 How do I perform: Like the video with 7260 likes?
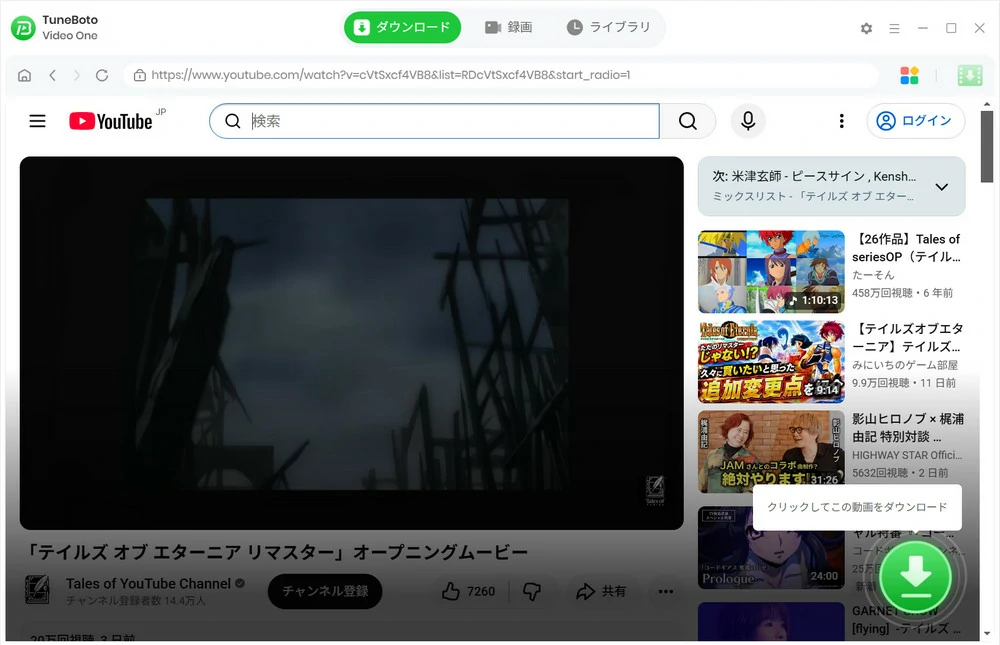point(468,591)
